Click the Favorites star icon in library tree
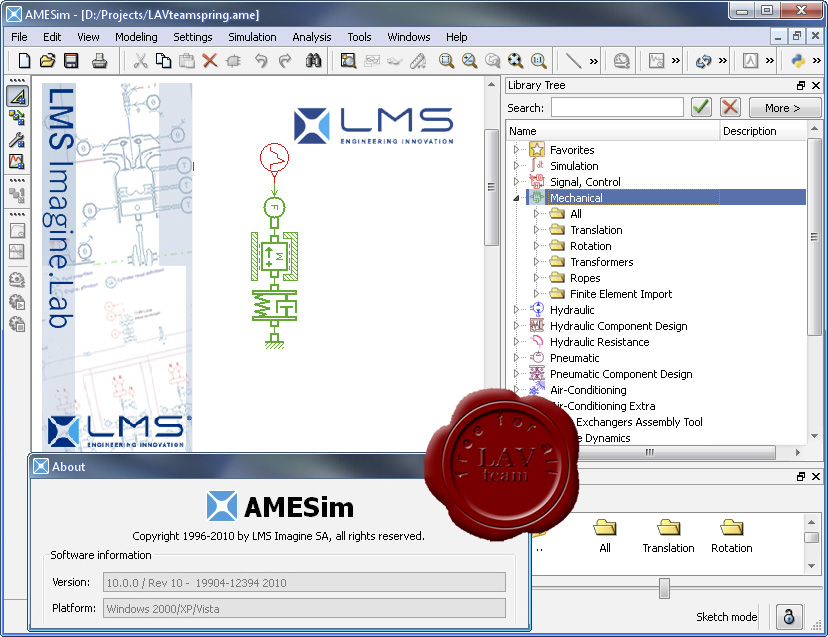 537,149
